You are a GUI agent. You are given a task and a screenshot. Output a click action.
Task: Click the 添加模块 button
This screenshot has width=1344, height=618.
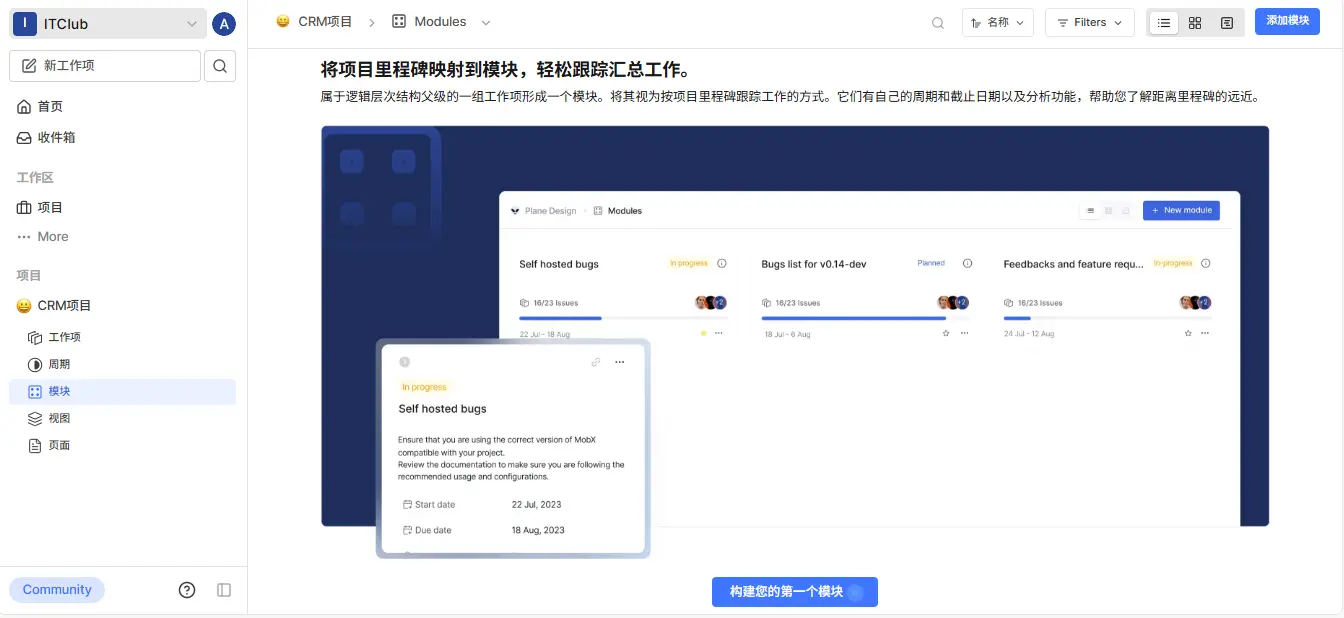(1287, 21)
